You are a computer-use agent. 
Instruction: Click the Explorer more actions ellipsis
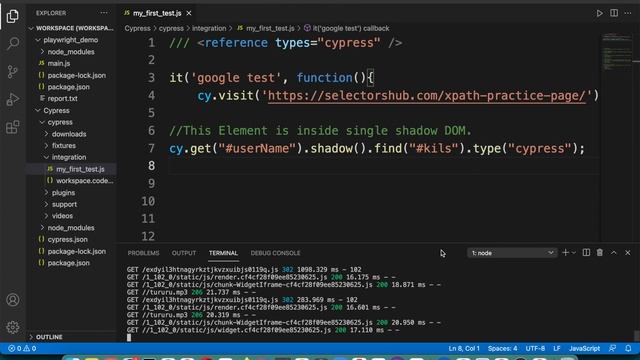(x=104, y=13)
